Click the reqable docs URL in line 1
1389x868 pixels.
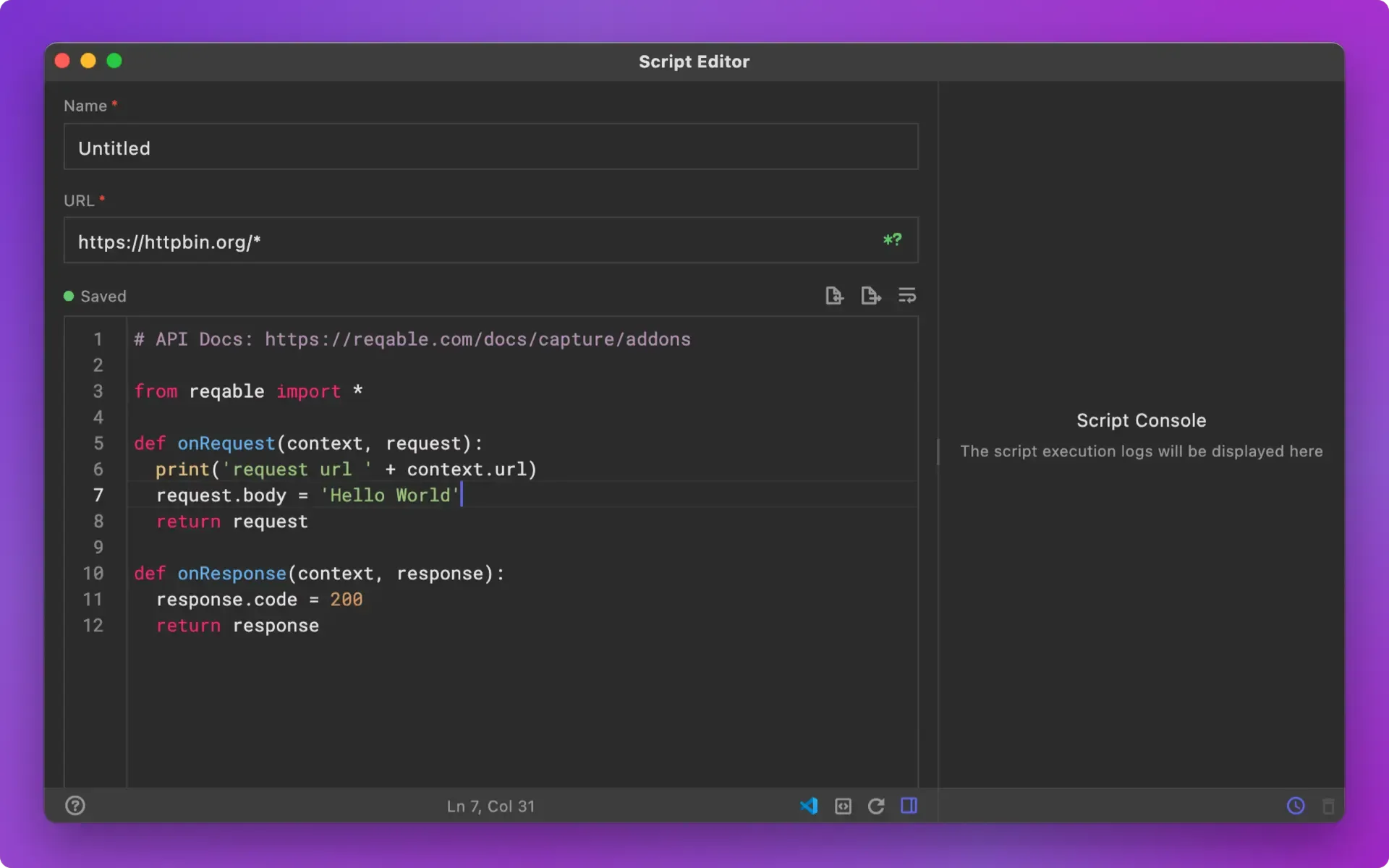[477, 339]
